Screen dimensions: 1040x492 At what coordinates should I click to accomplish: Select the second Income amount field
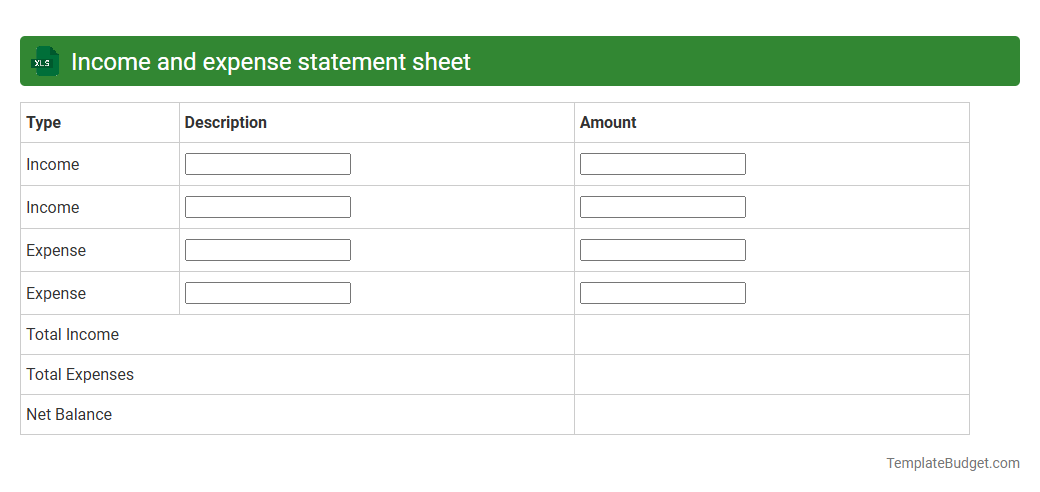click(x=663, y=207)
